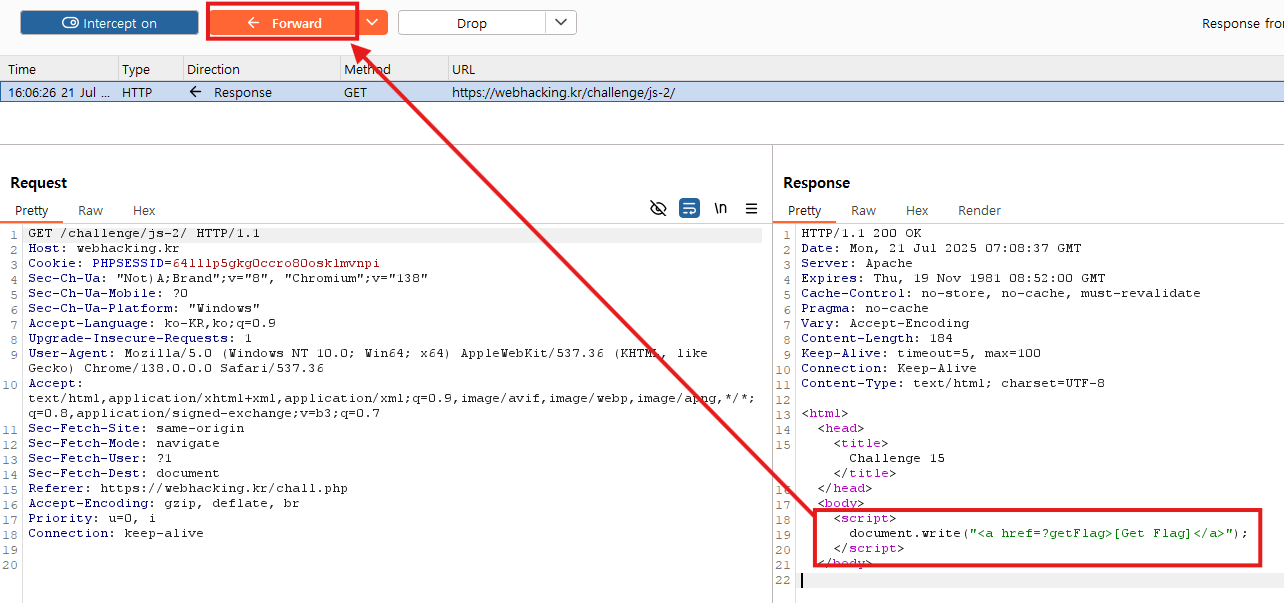Click the HTTP/1.1 200 OK status line
The height and width of the screenshot is (603, 1284).
(861, 233)
